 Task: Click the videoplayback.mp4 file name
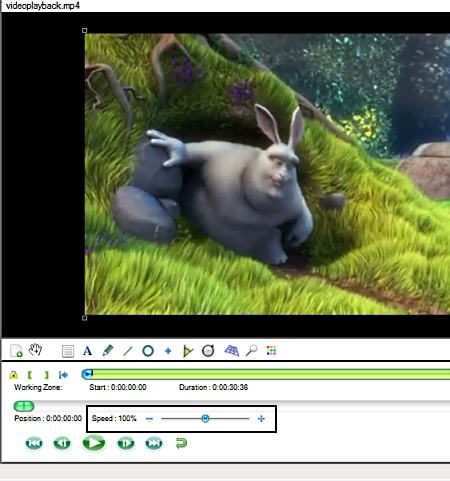click(43, 6)
